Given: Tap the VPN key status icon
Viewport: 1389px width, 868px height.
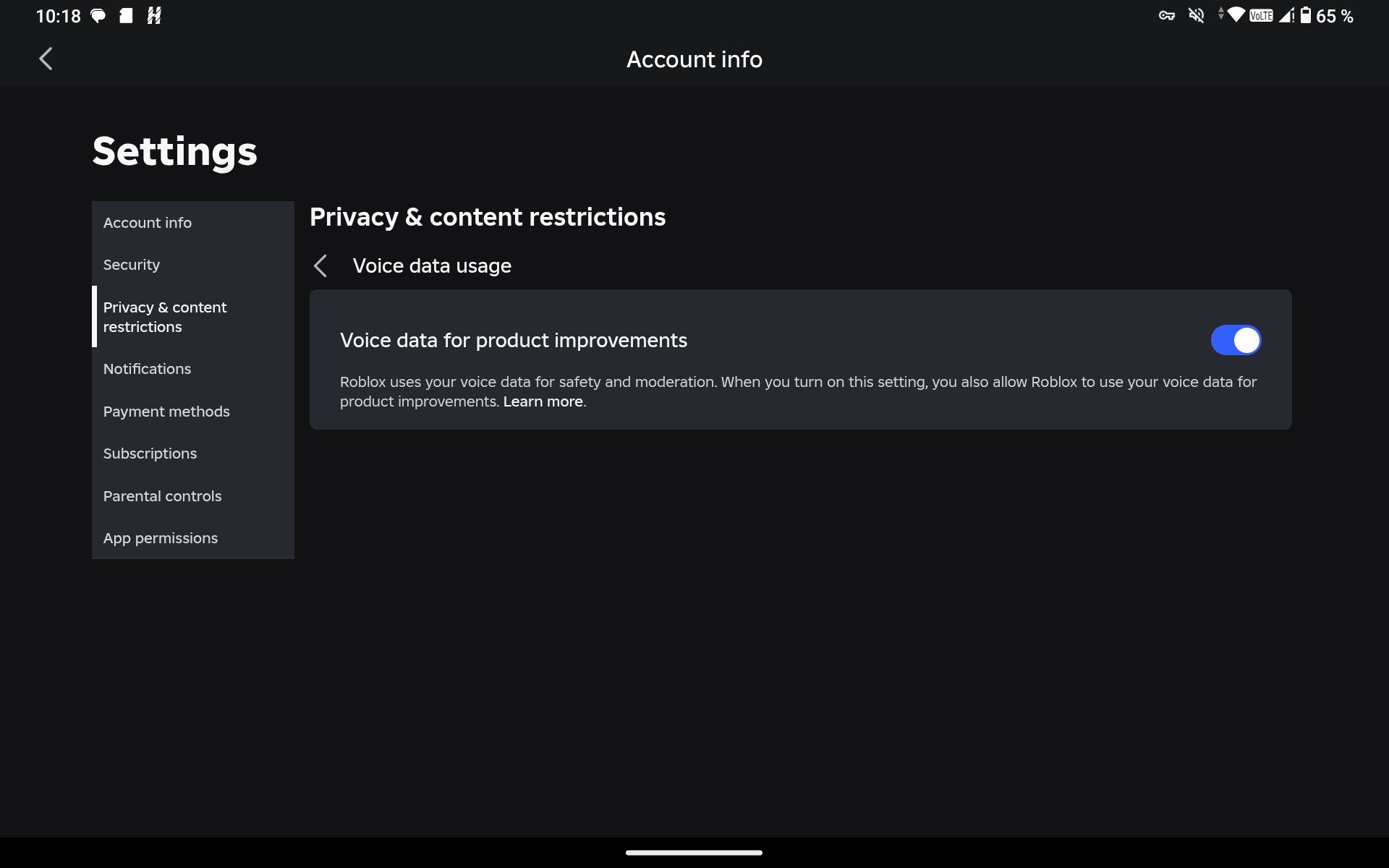Looking at the screenshot, I should coord(1166,15).
